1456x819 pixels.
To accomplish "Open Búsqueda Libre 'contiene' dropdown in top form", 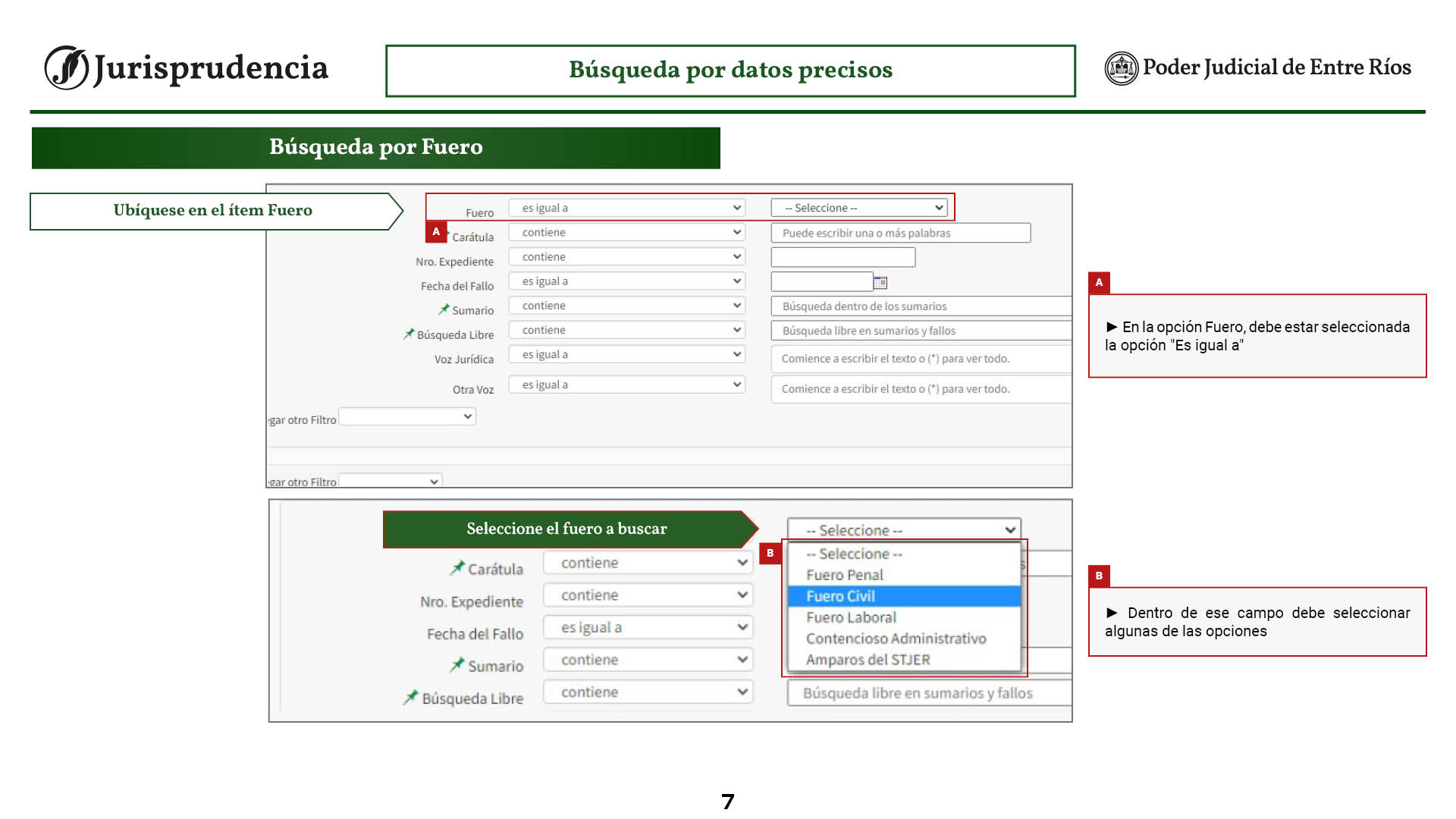I will coord(626,330).
